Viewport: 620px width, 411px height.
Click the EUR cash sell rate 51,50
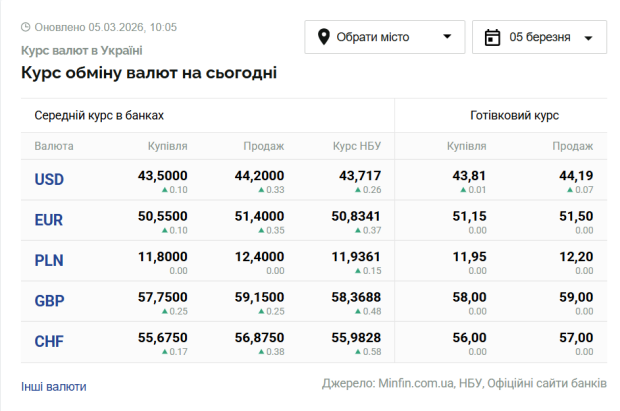(x=576, y=216)
